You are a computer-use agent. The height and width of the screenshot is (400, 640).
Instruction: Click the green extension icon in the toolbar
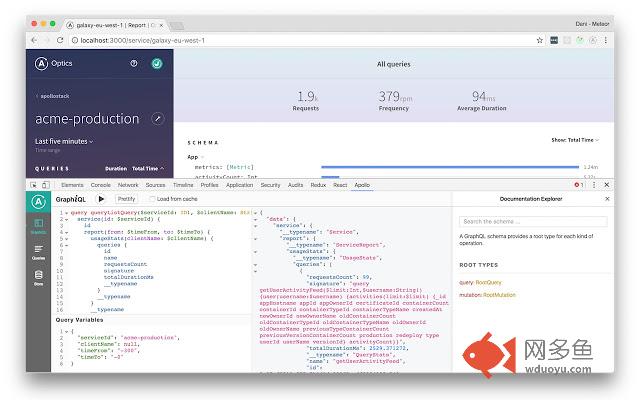[x=580, y=40]
